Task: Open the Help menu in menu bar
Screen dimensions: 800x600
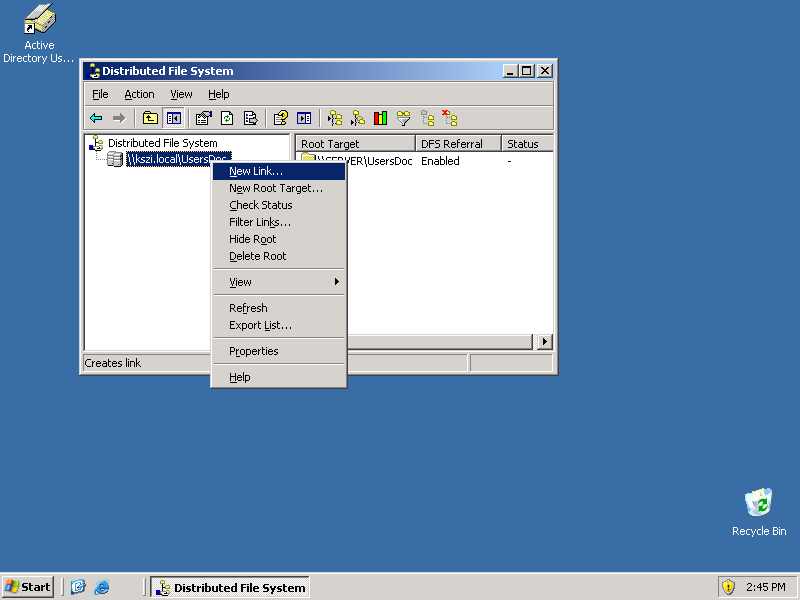Action: (218, 94)
